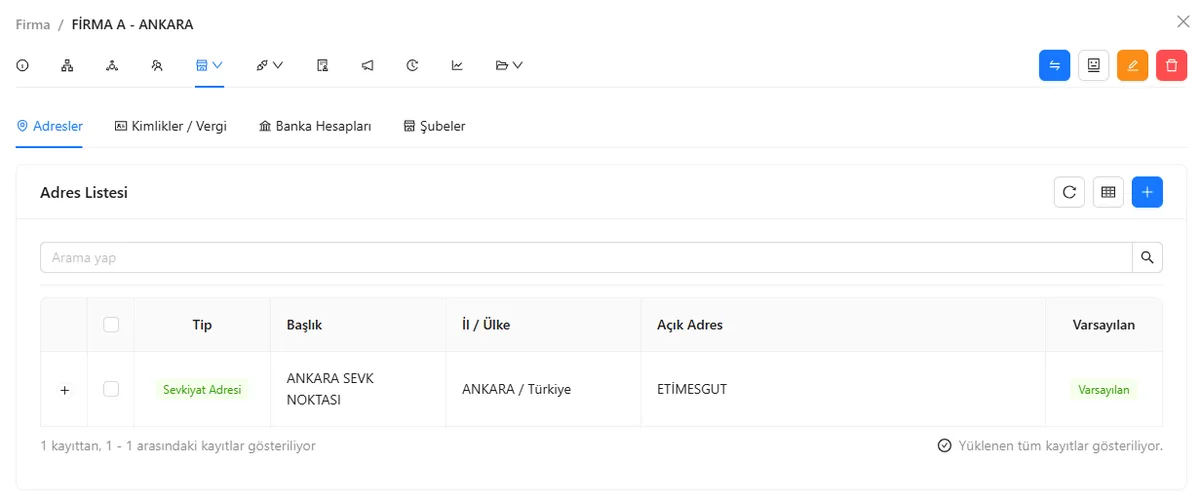
Task: Click the orange edit pencil button
Action: click(1132, 65)
